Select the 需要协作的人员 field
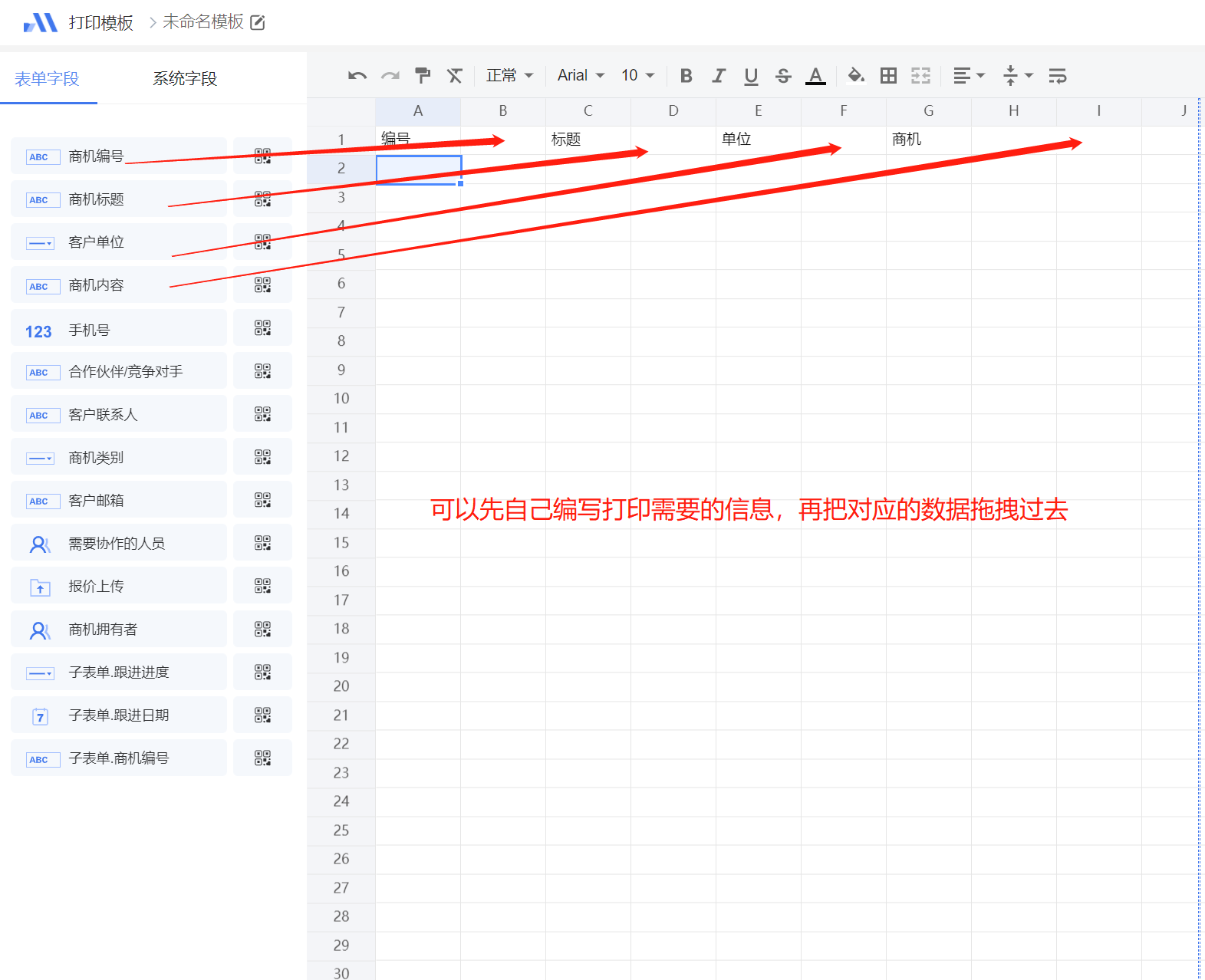 point(119,543)
